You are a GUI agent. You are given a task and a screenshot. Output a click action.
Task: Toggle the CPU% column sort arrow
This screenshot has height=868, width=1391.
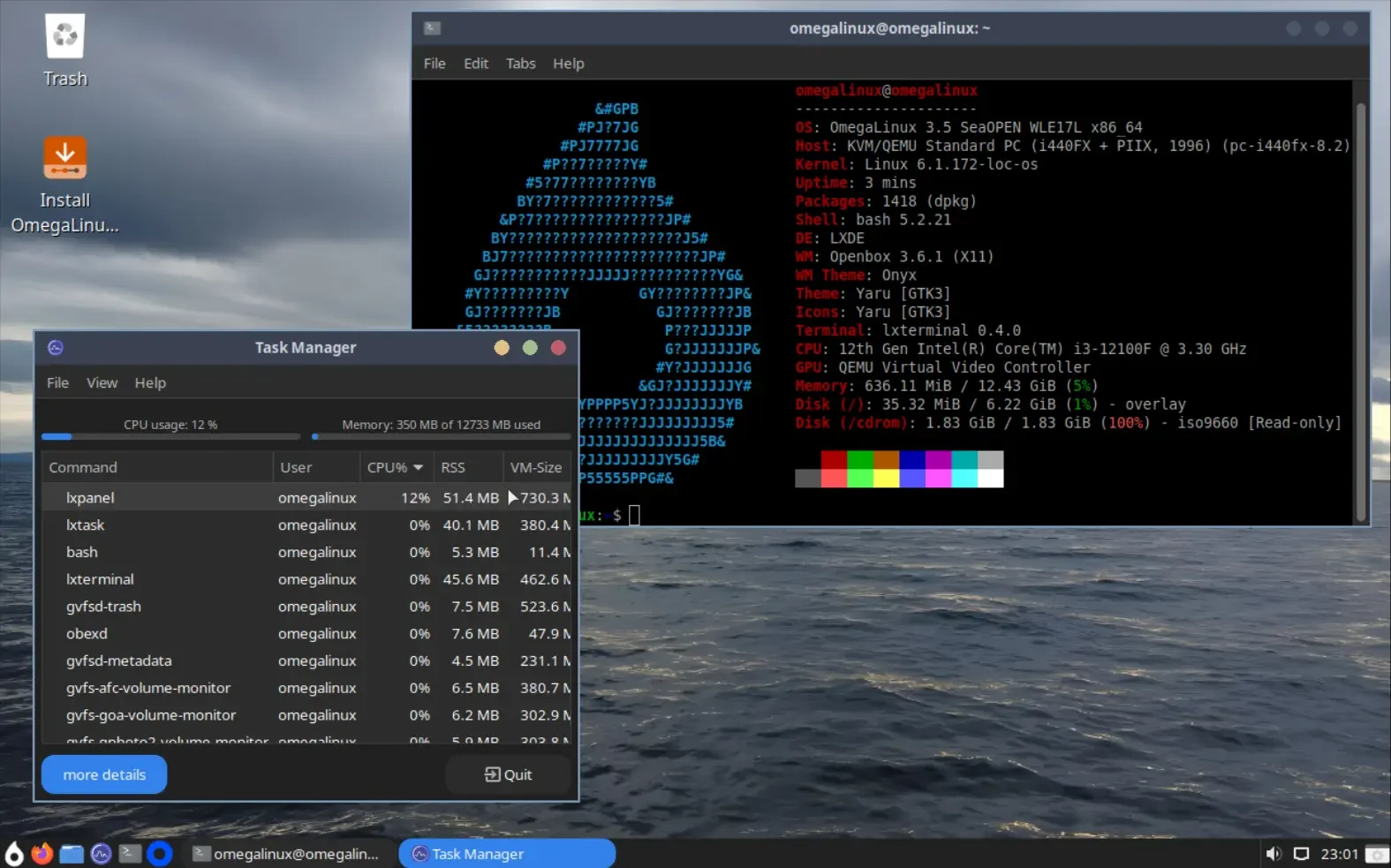[x=418, y=467]
